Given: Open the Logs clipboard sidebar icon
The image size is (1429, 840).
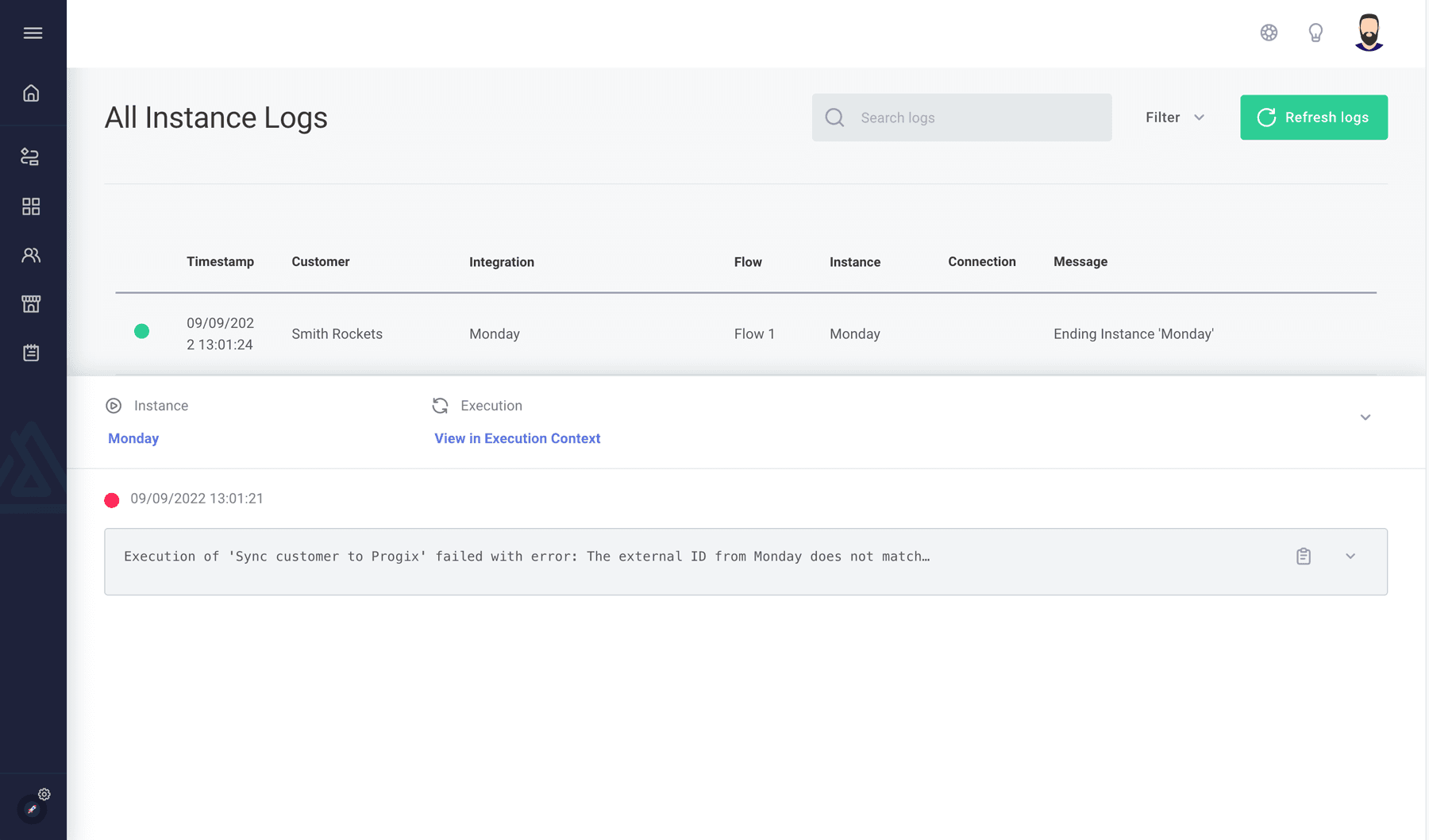Looking at the screenshot, I should click(31, 353).
